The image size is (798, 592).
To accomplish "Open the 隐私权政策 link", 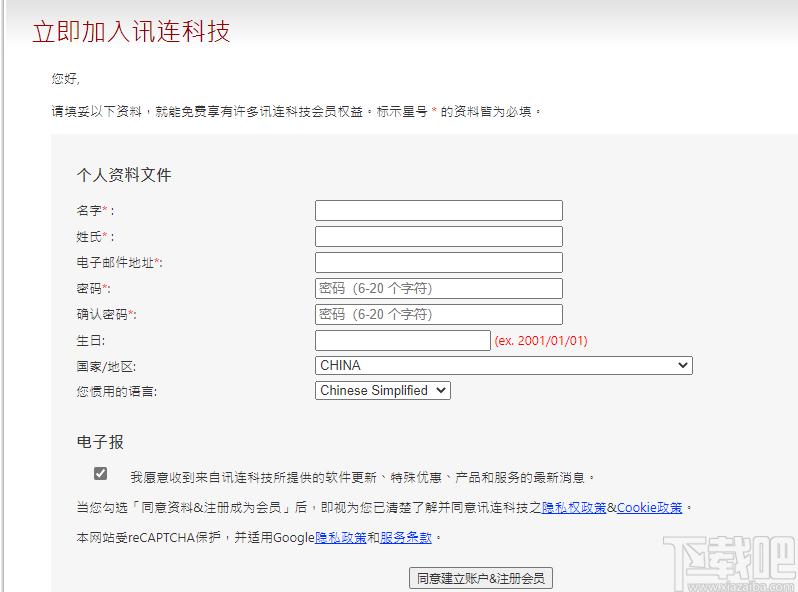I will pyautogui.click(x=574, y=508).
